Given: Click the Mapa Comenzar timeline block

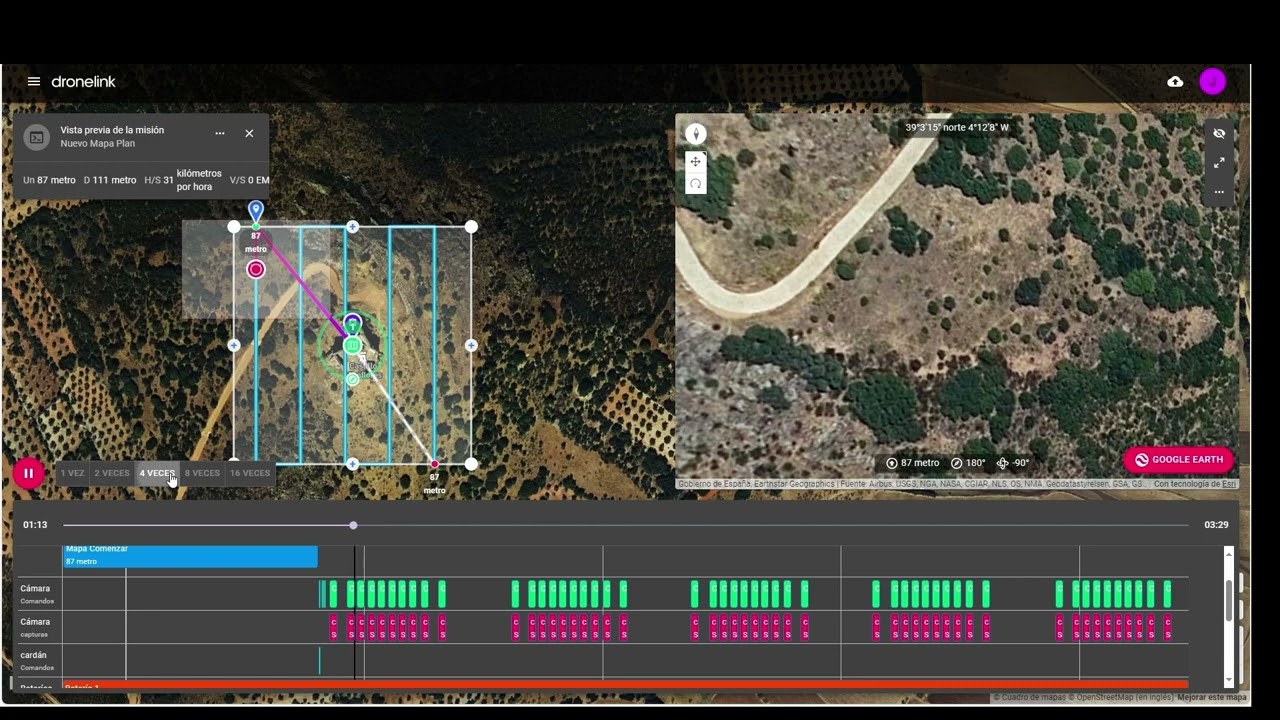Looking at the screenshot, I should pyautogui.click(x=190, y=556).
